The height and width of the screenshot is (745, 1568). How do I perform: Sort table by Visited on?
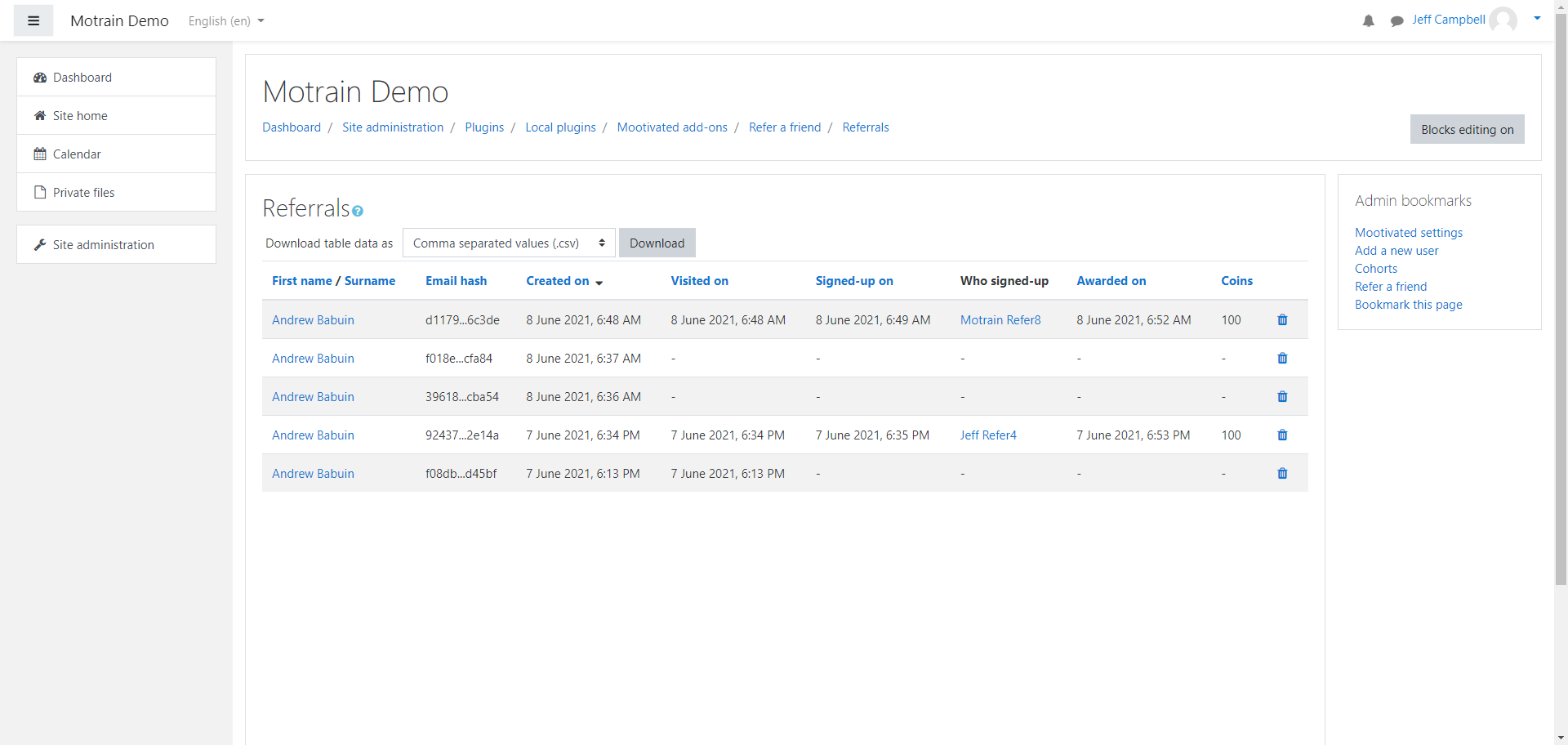pyautogui.click(x=700, y=281)
